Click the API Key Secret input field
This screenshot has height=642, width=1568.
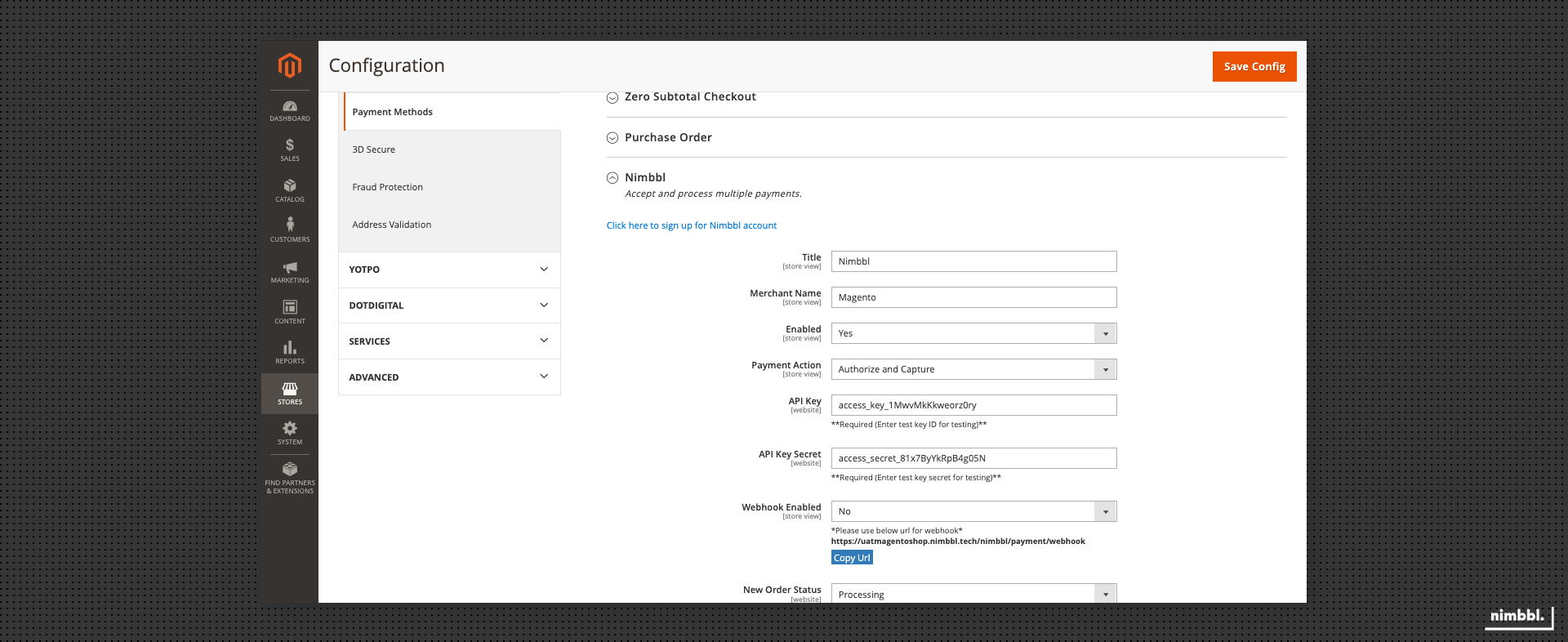(x=973, y=458)
